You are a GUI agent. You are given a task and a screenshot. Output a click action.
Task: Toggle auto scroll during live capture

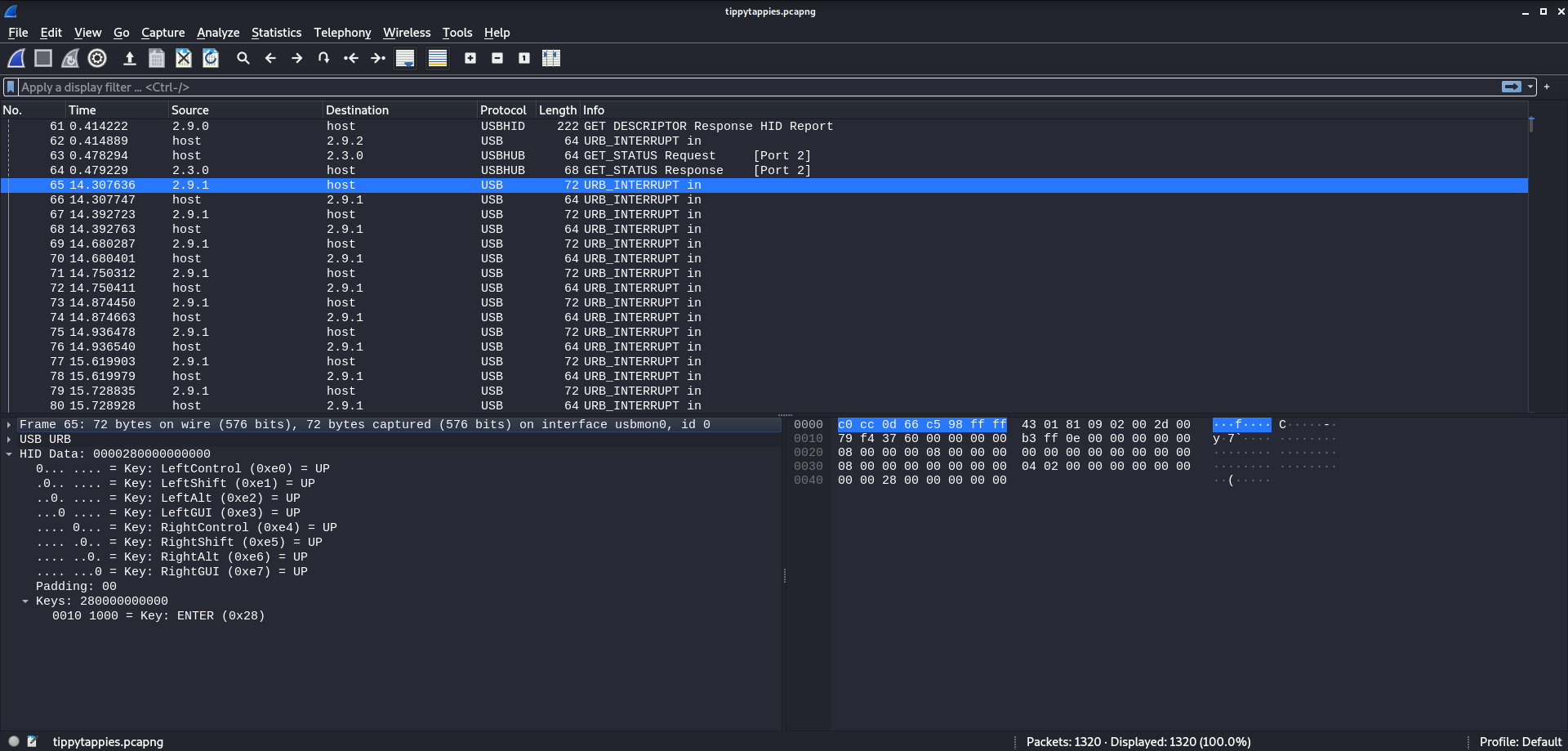coord(405,58)
